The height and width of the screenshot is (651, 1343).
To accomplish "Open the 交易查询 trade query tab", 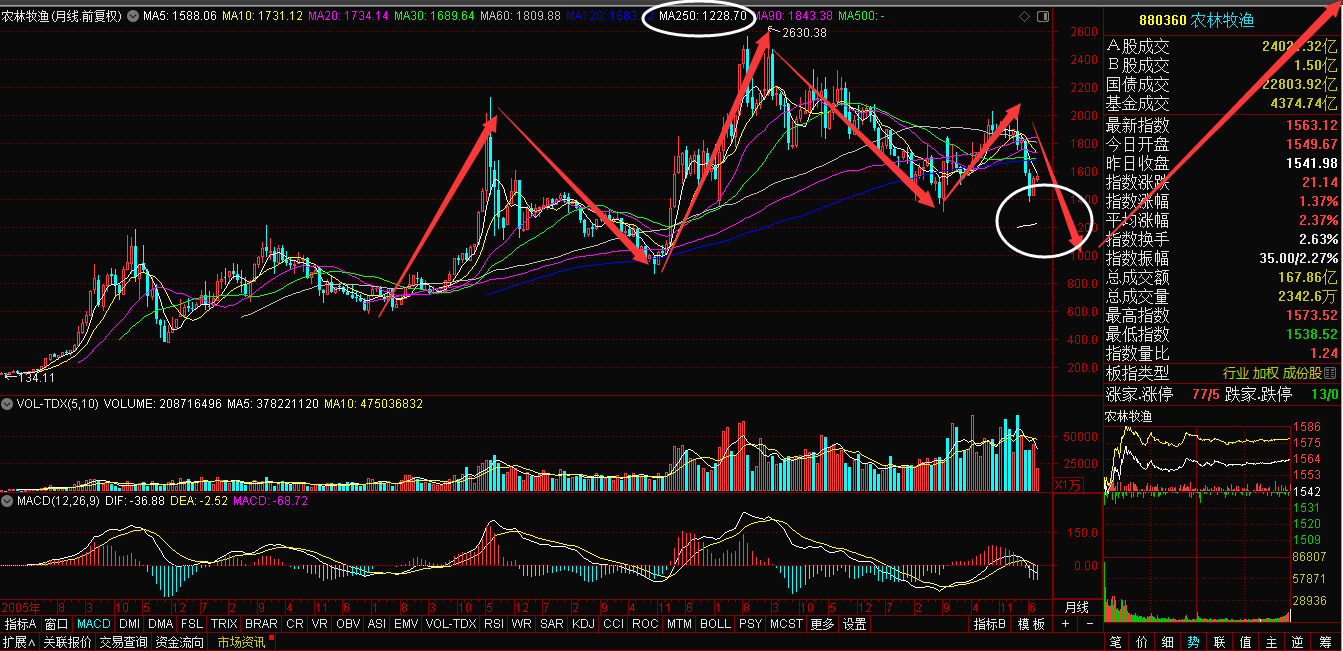I will pyautogui.click(x=124, y=642).
